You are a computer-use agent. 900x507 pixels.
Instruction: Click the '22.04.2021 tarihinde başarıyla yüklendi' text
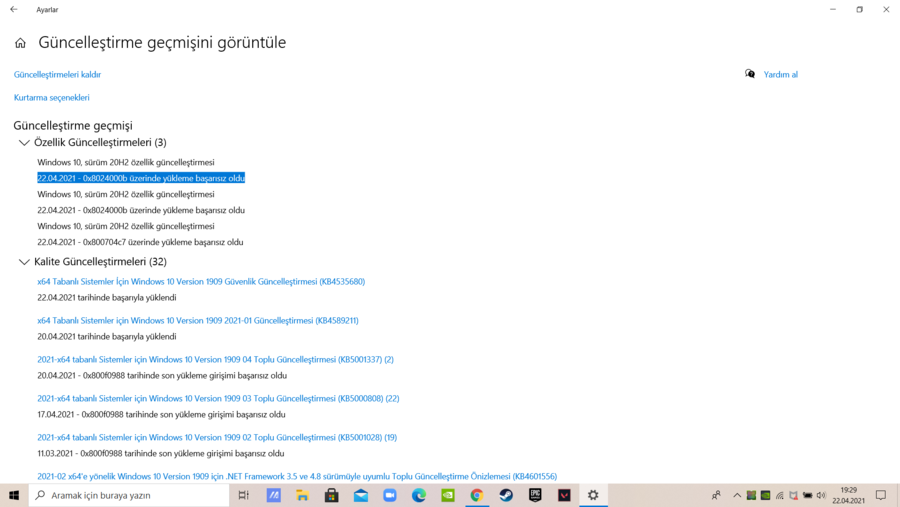coord(107,297)
